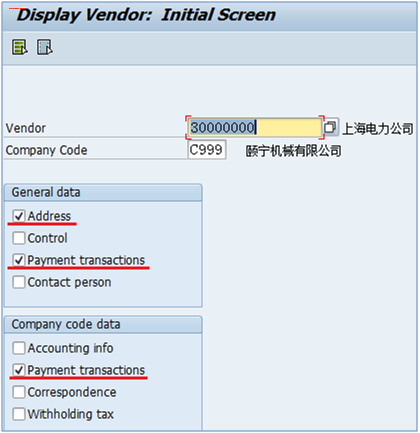
Task: Click the green list toolbar icon
Action: click(x=20, y=47)
